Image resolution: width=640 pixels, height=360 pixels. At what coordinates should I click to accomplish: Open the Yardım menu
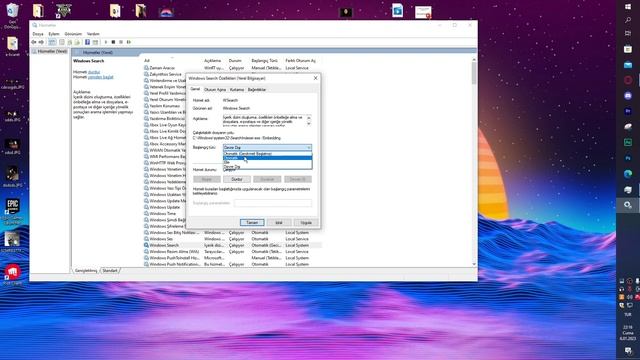coord(93,34)
